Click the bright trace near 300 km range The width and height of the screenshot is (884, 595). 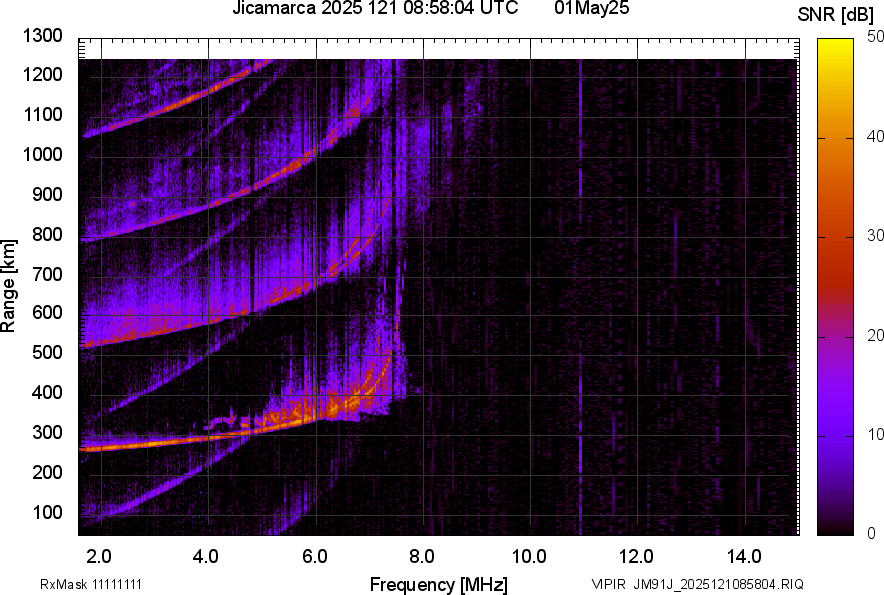(169, 440)
